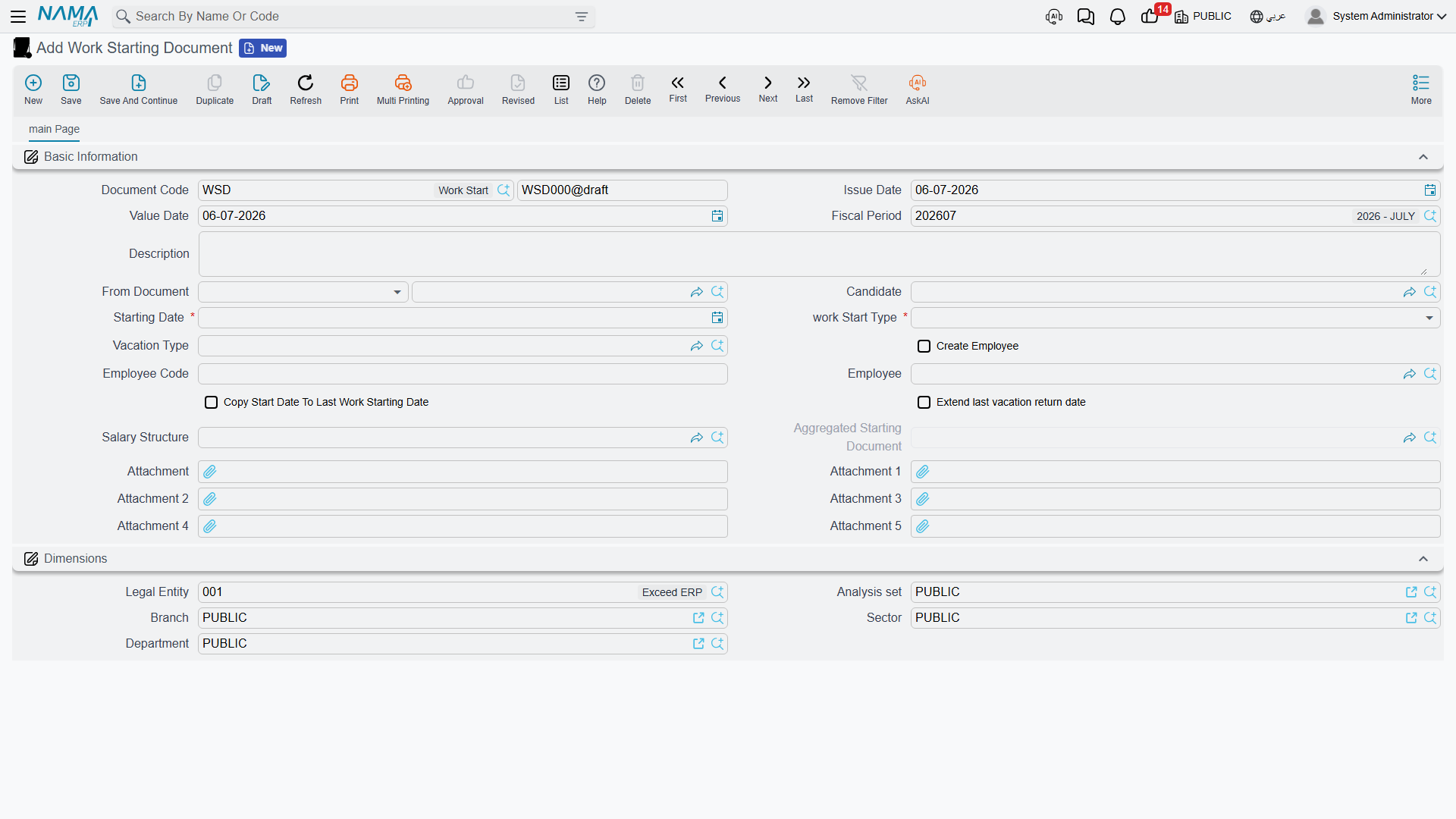The height and width of the screenshot is (819, 1456).
Task: Click the New toolbar icon
Action: coord(33,89)
